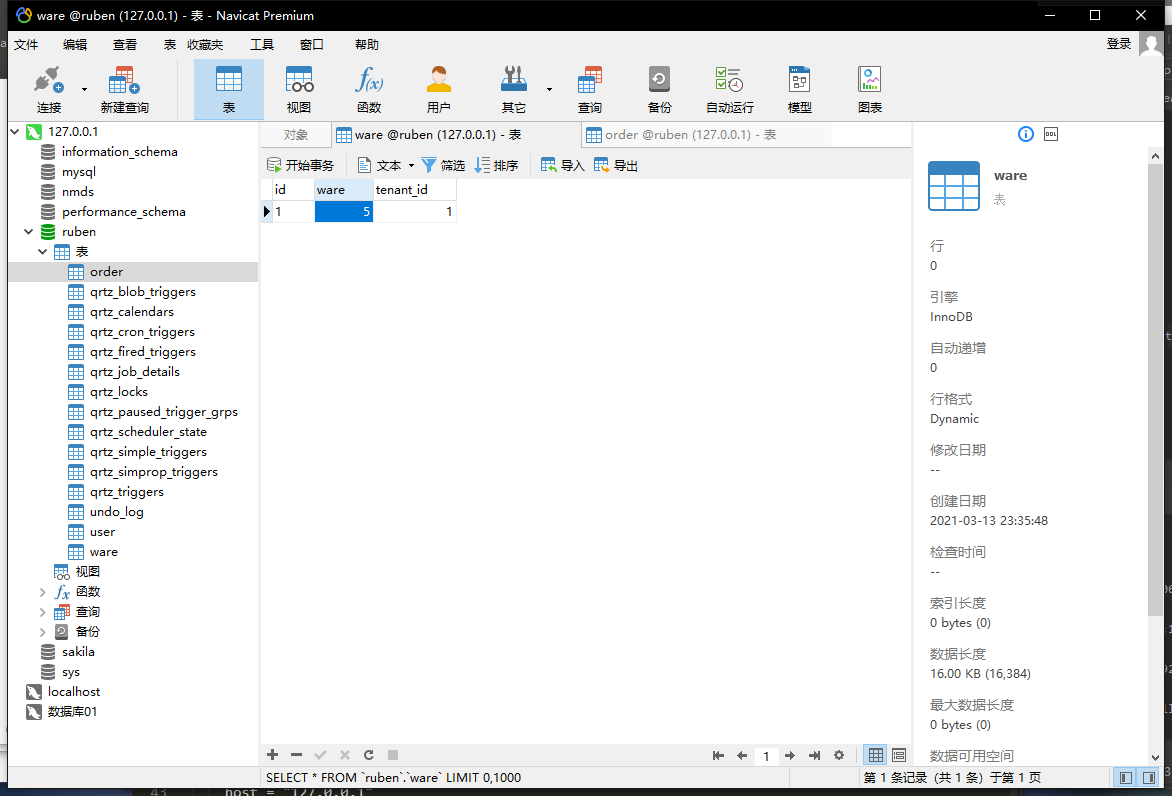The width and height of the screenshot is (1172, 796).
Task: Open the 工具 (Tools) menu
Action: (x=261, y=44)
